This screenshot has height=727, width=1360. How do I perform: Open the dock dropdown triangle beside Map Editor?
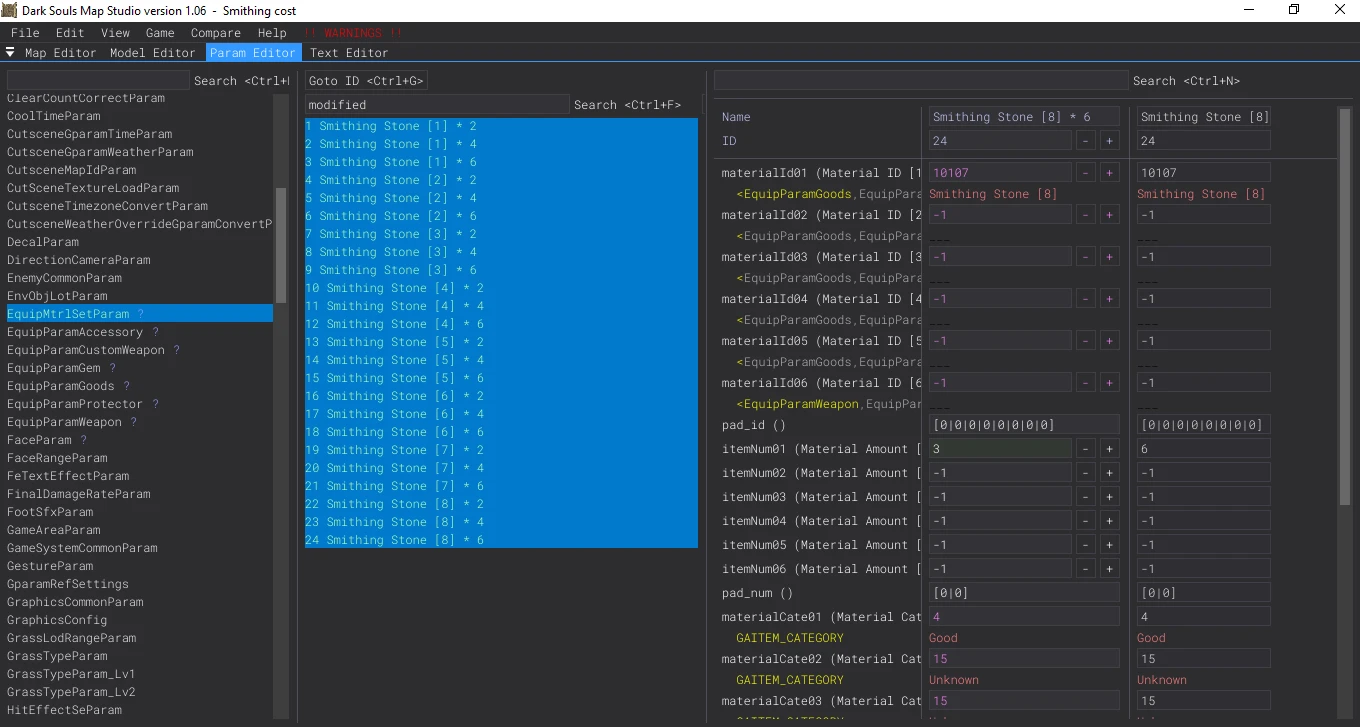tap(10, 52)
